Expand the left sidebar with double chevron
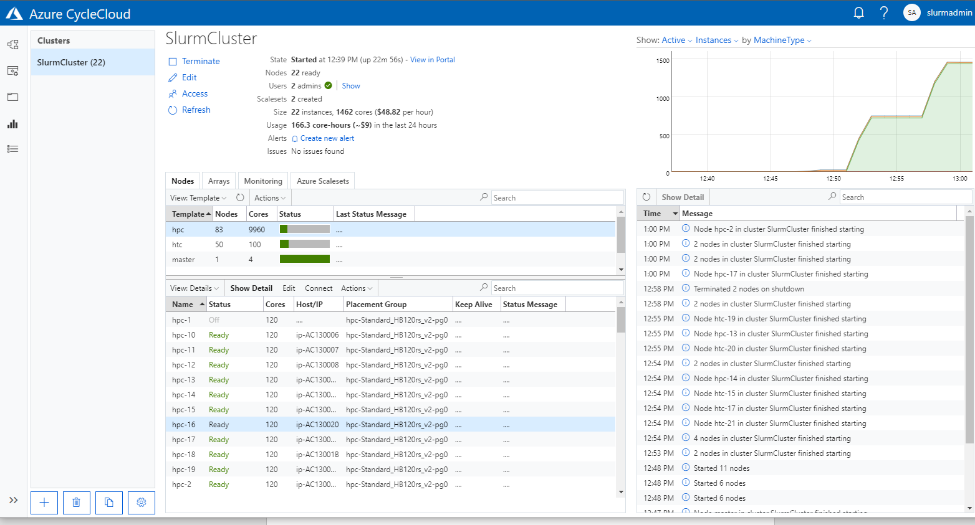Viewport: 975px width, 525px height. pos(13,500)
